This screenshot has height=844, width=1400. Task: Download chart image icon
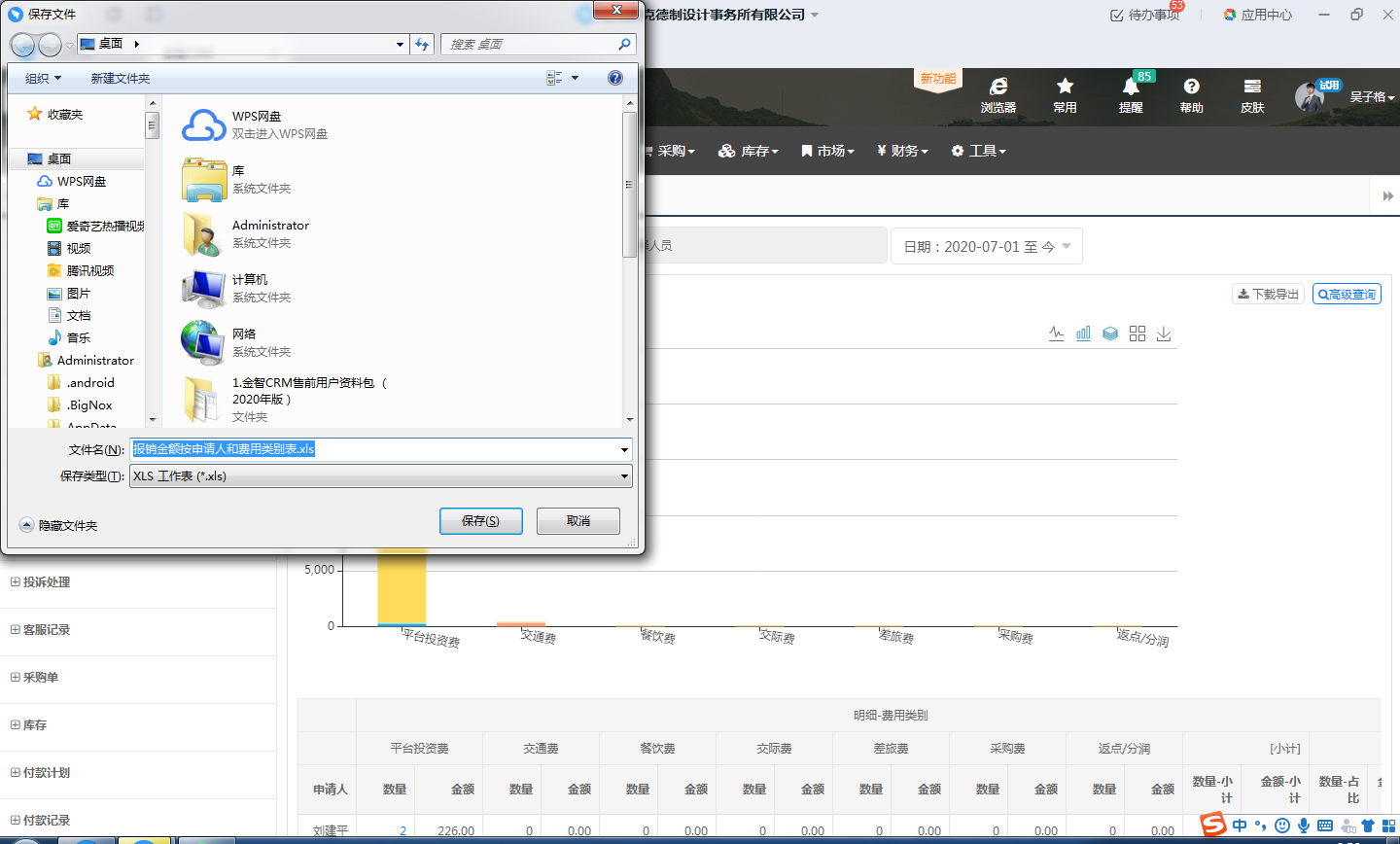[x=1164, y=334]
